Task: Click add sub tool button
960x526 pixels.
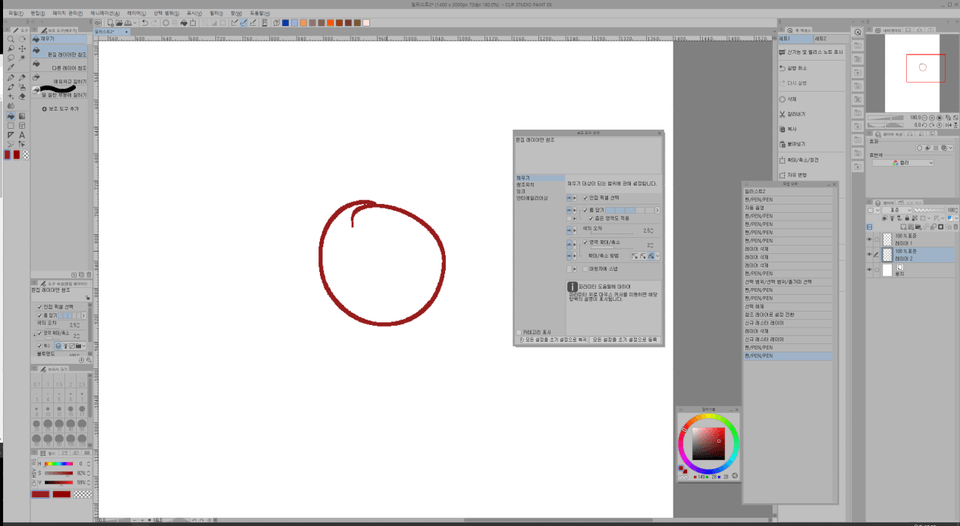Action: [x=61, y=109]
